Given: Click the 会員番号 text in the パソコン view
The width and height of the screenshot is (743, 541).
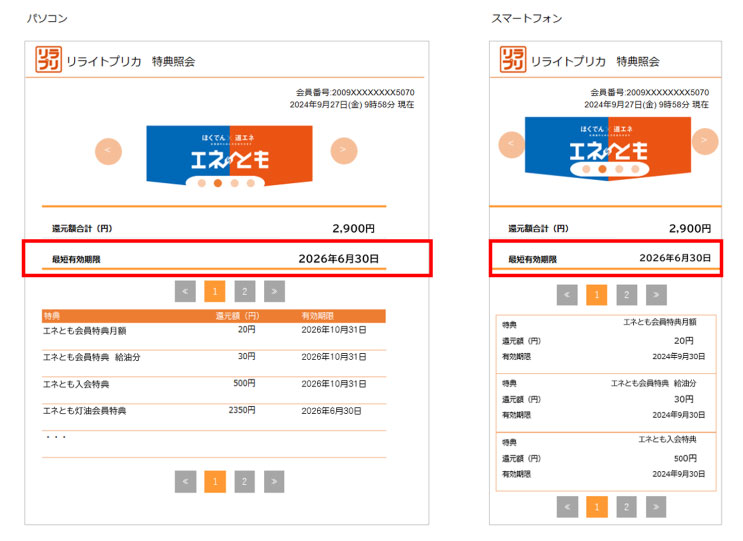Looking at the screenshot, I should [355, 92].
